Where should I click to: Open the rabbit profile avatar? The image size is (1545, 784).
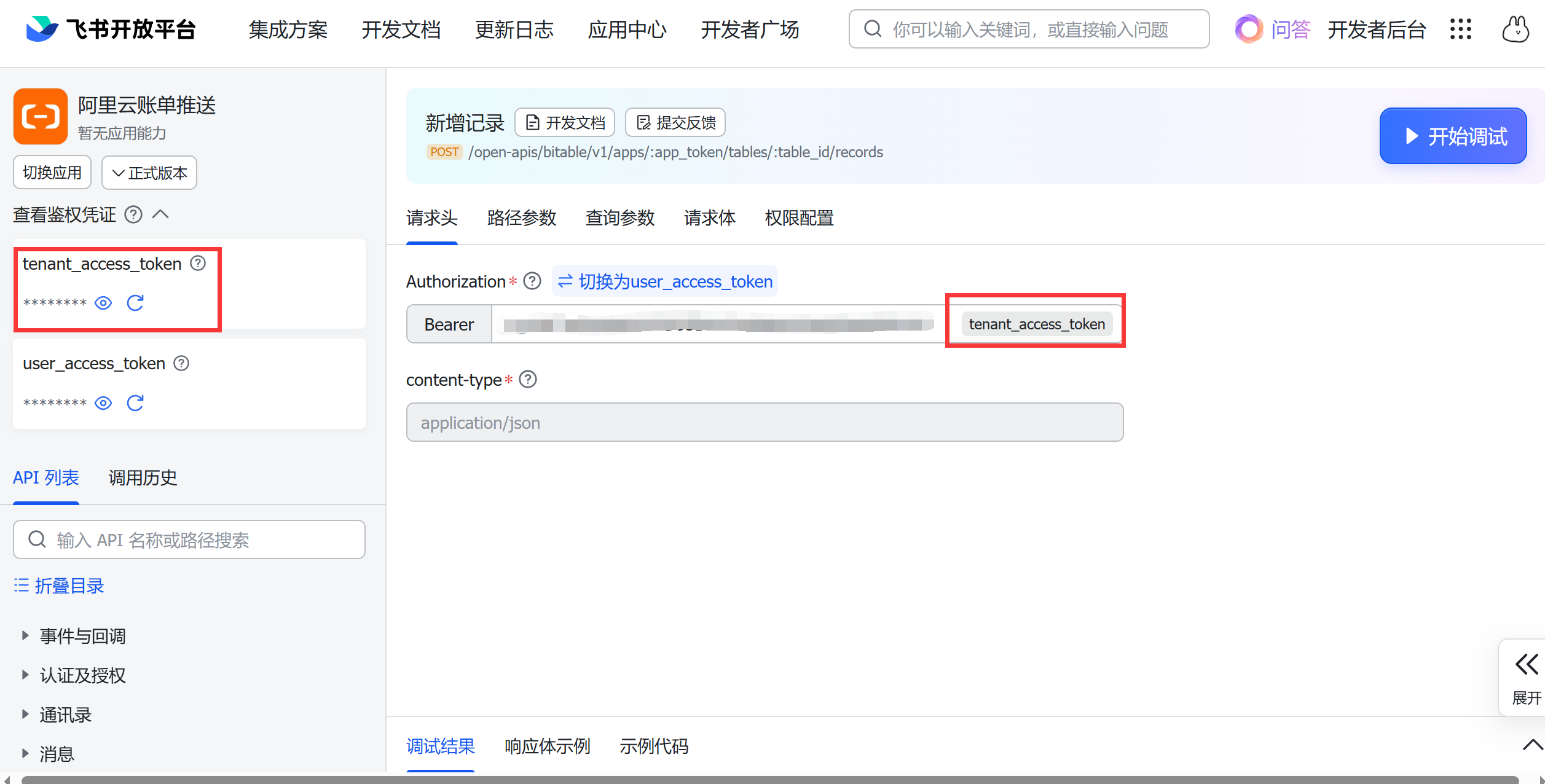click(x=1516, y=29)
